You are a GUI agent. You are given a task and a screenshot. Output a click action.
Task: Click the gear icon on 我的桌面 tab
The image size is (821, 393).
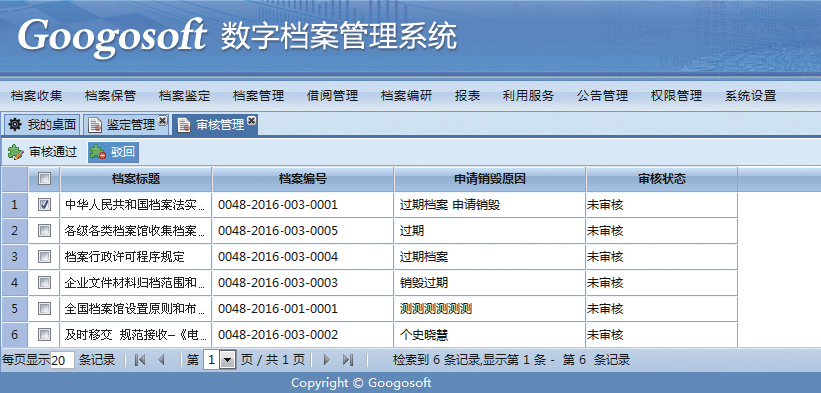[x=16, y=125]
